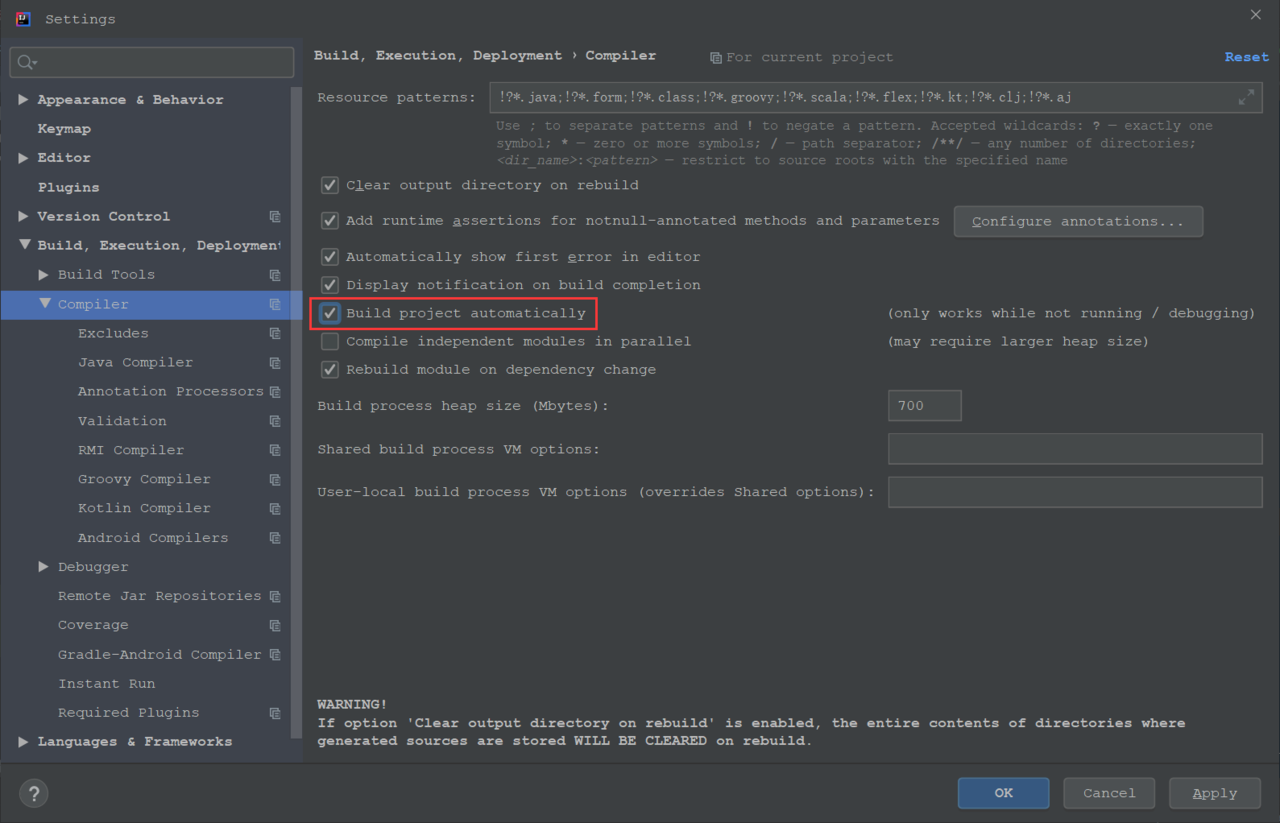Select Excludes under Compiler
The width and height of the screenshot is (1280, 823).
(113, 333)
